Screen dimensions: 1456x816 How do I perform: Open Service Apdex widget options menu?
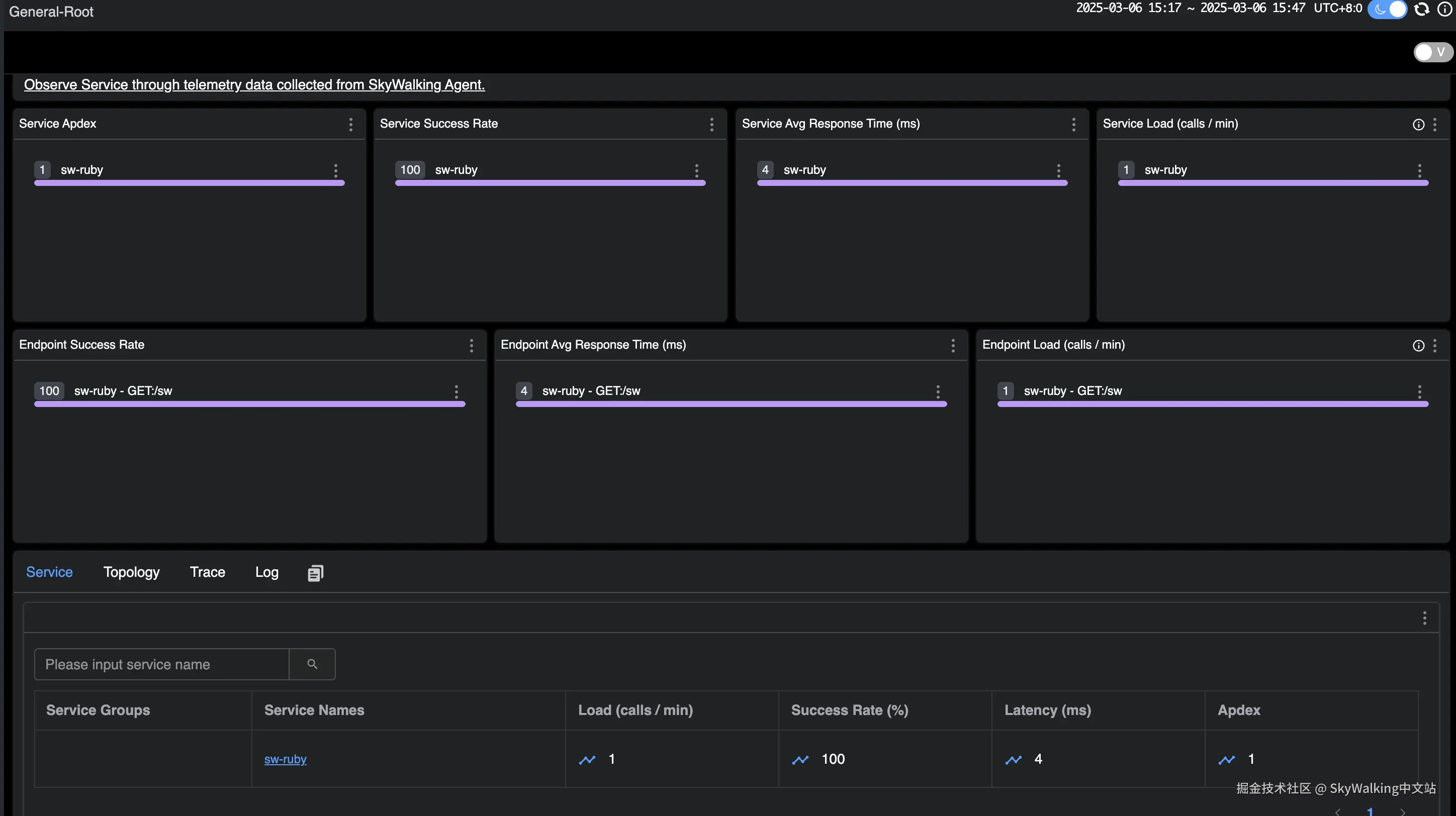coord(351,125)
